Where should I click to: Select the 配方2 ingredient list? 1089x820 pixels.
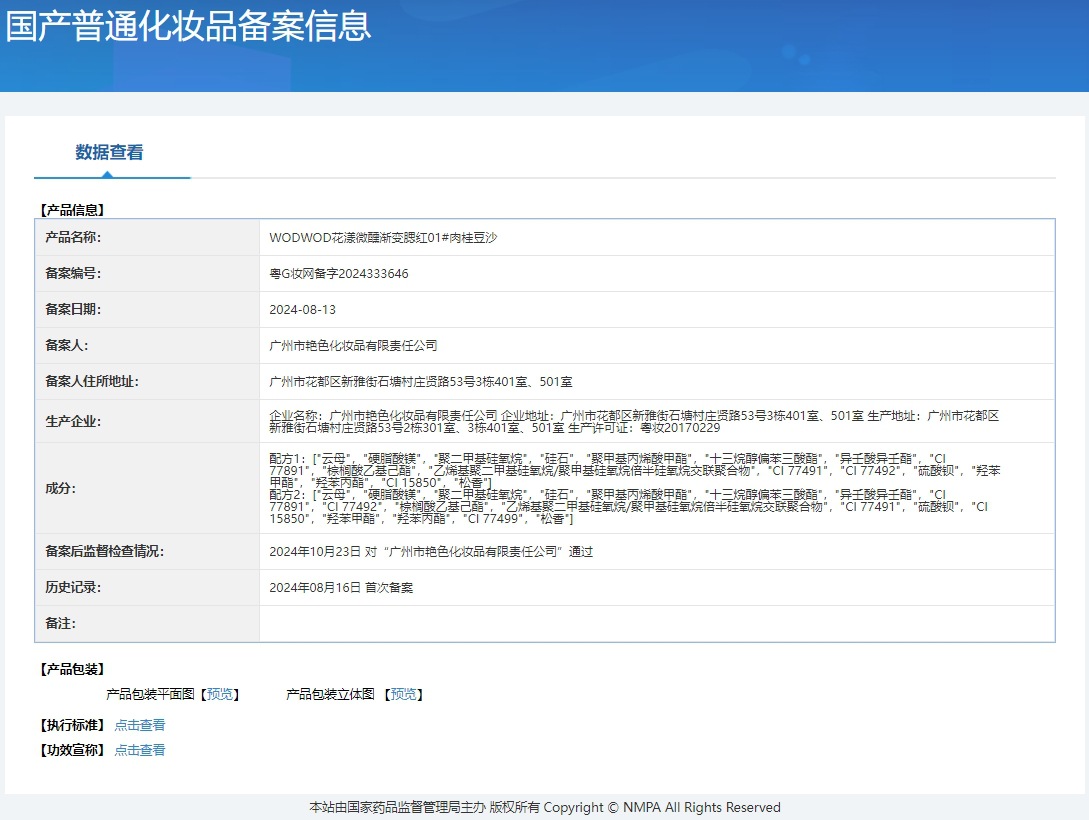(x=629, y=507)
